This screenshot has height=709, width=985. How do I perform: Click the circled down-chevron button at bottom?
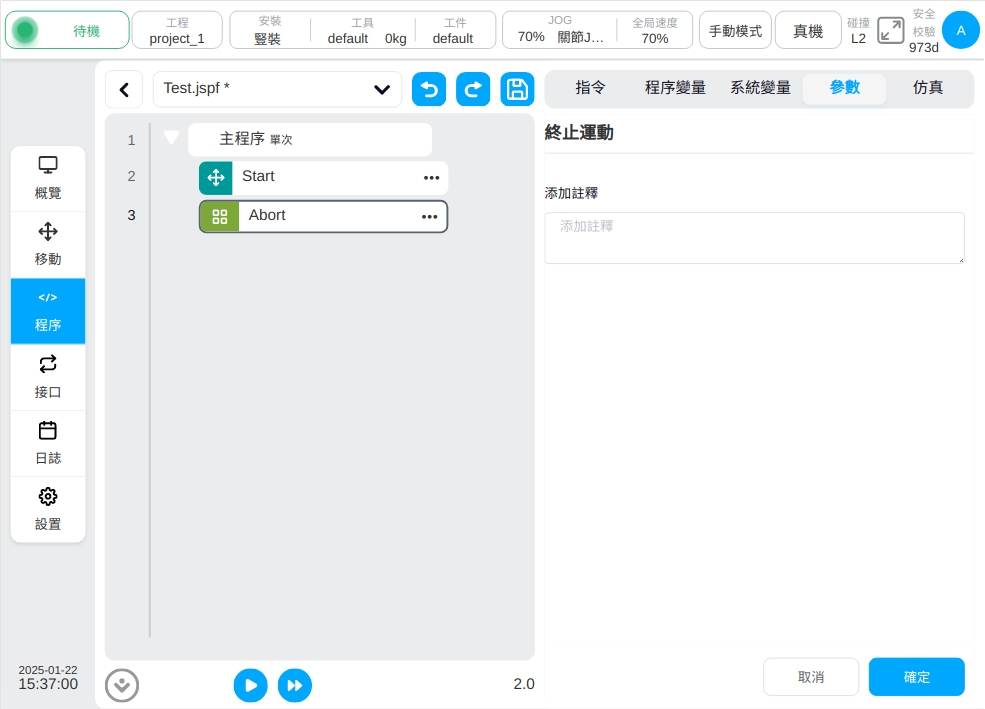[x=122, y=685]
